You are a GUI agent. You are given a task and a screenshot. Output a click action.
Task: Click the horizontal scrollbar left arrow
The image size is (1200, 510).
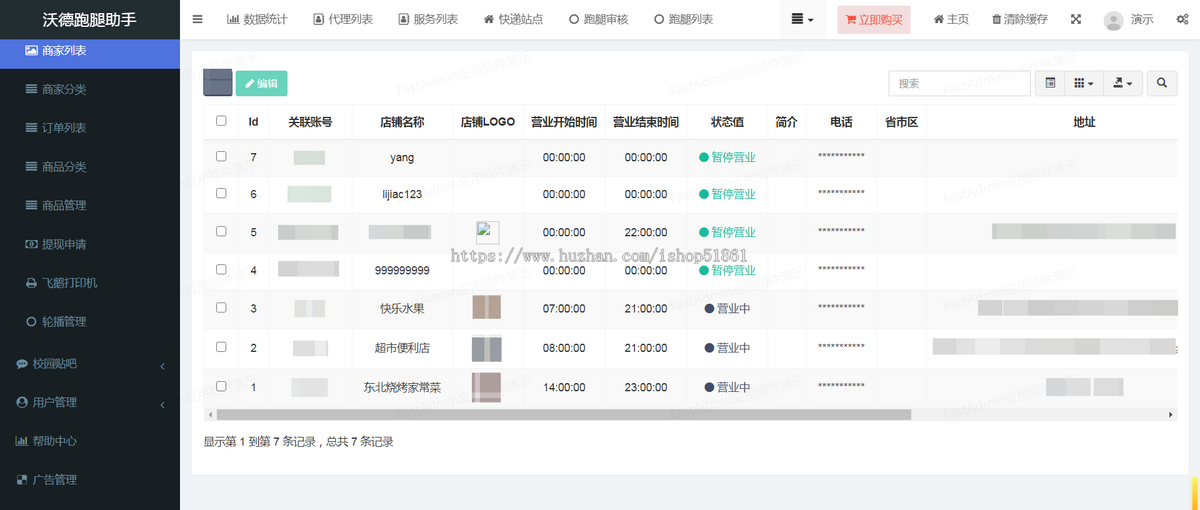[209, 414]
